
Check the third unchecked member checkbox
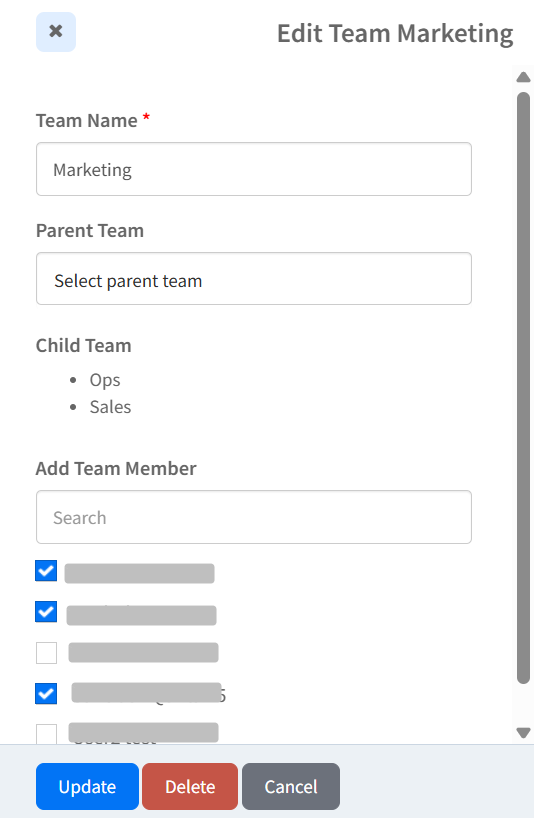click(x=46, y=653)
